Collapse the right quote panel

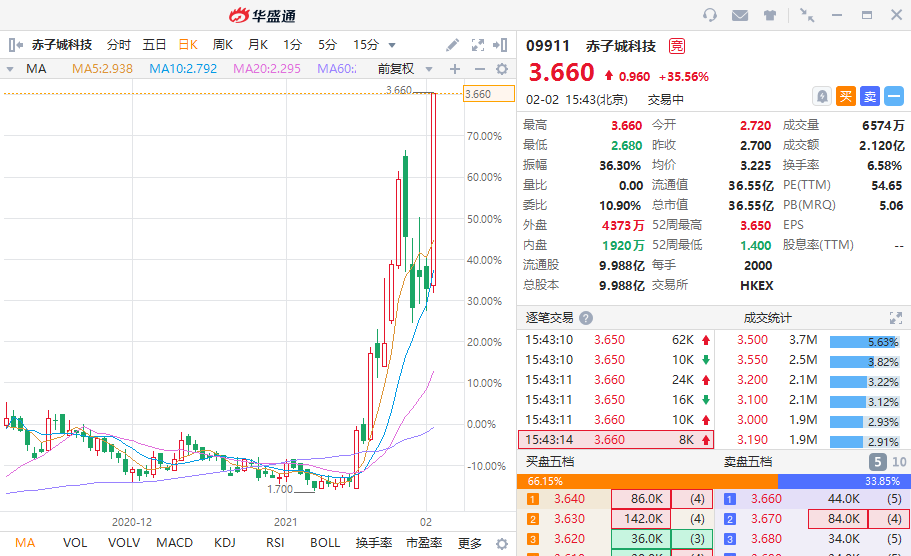pyautogui.click(x=500, y=45)
